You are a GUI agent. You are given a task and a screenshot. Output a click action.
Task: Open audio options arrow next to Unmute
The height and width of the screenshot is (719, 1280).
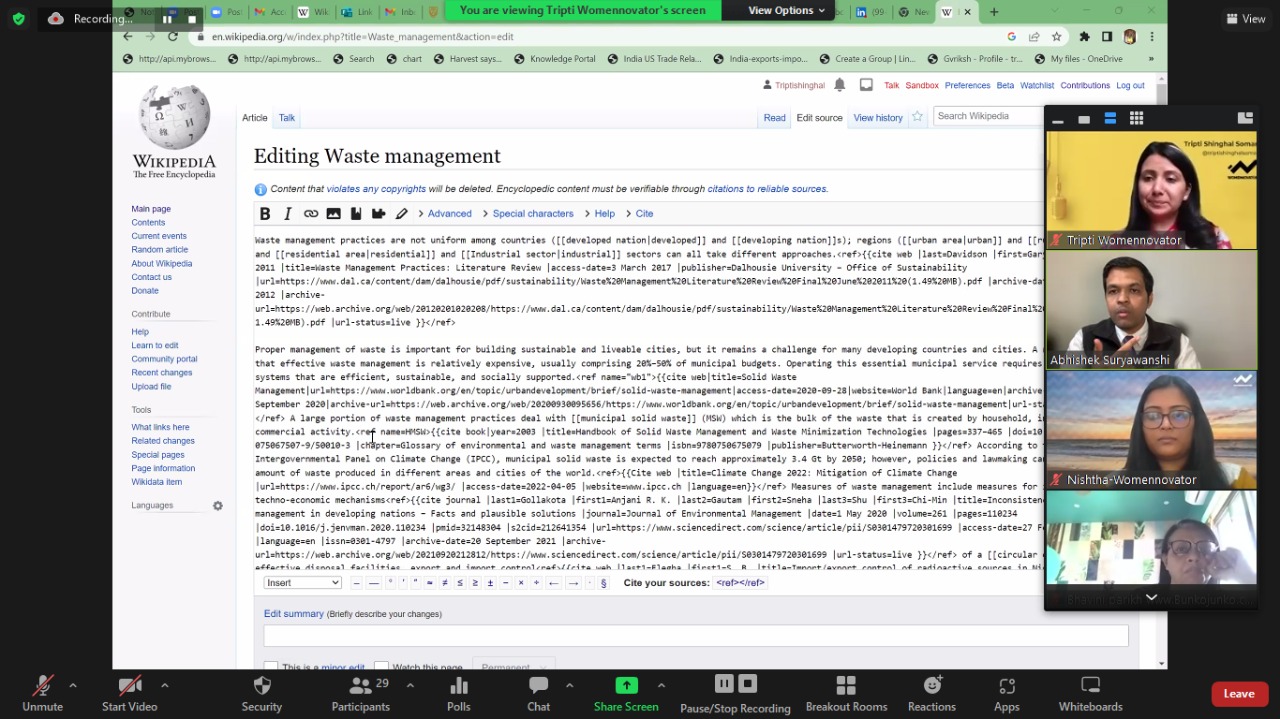pyautogui.click(x=72, y=686)
